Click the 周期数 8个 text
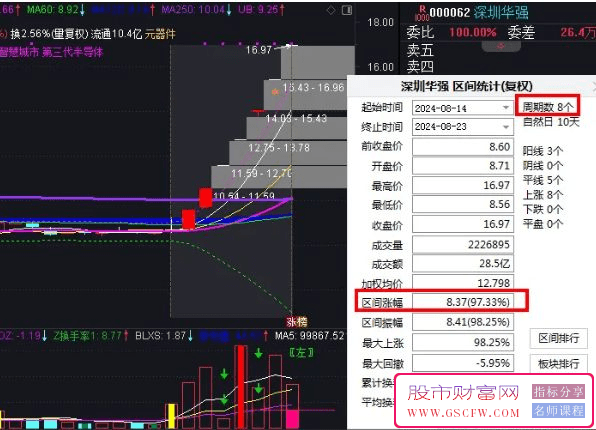 547,107
